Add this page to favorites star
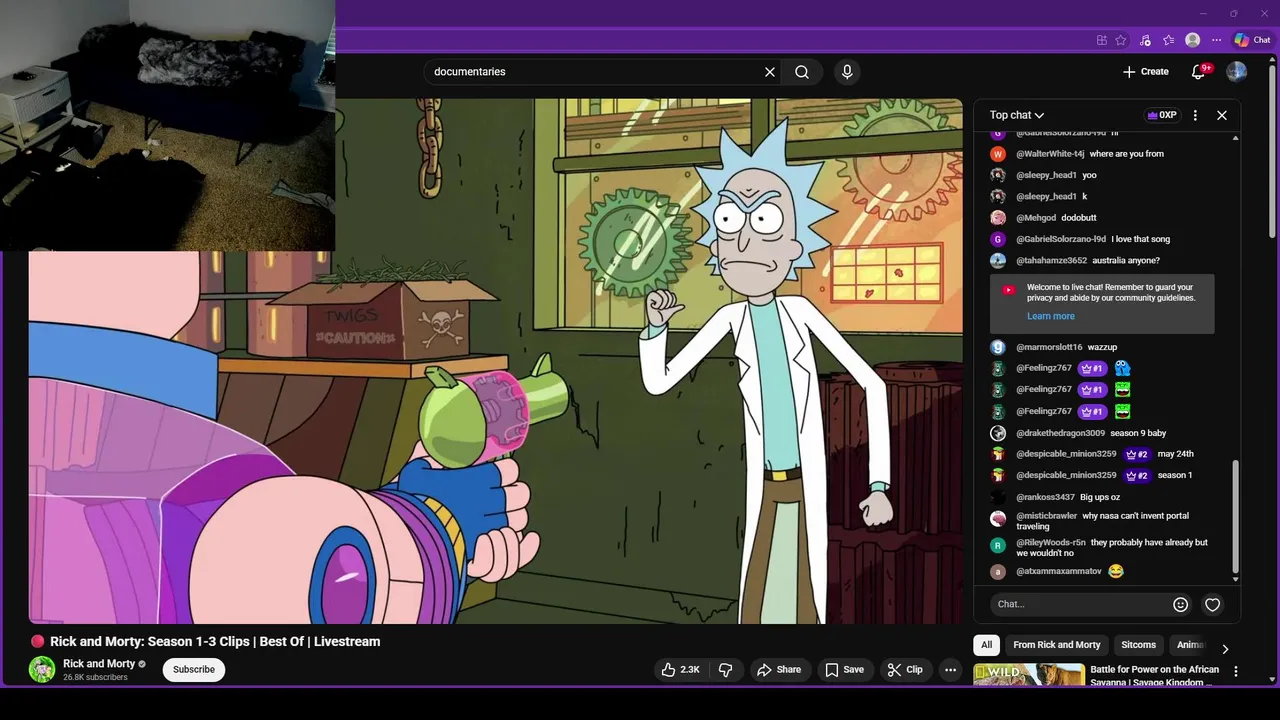This screenshot has height=720, width=1280. tap(1121, 40)
